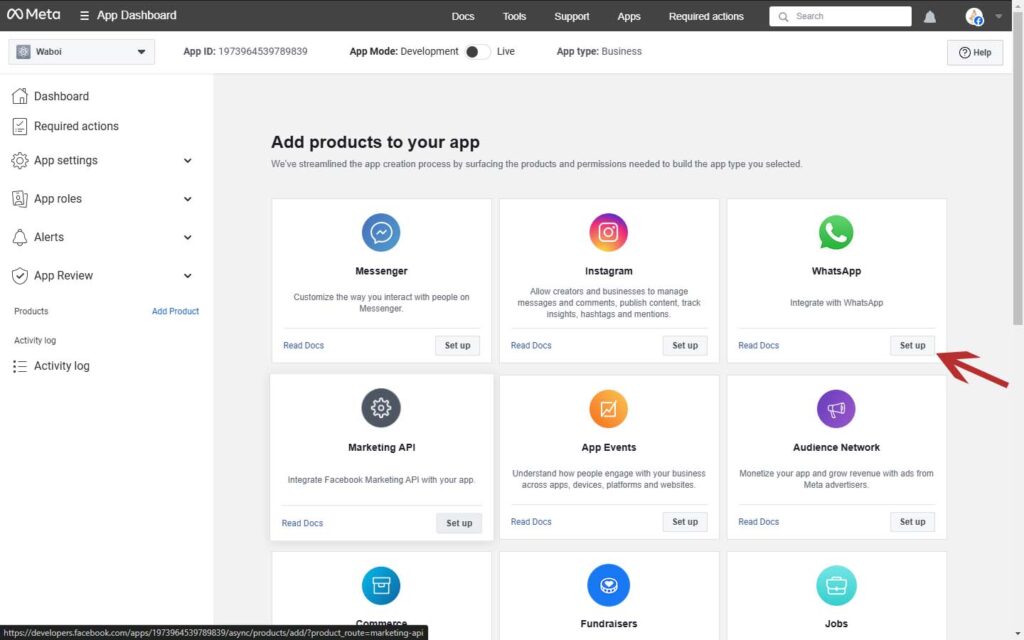This screenshot has height=640, width=1024.
Task: Click the Activity log list icon
Action: (20, 366)
